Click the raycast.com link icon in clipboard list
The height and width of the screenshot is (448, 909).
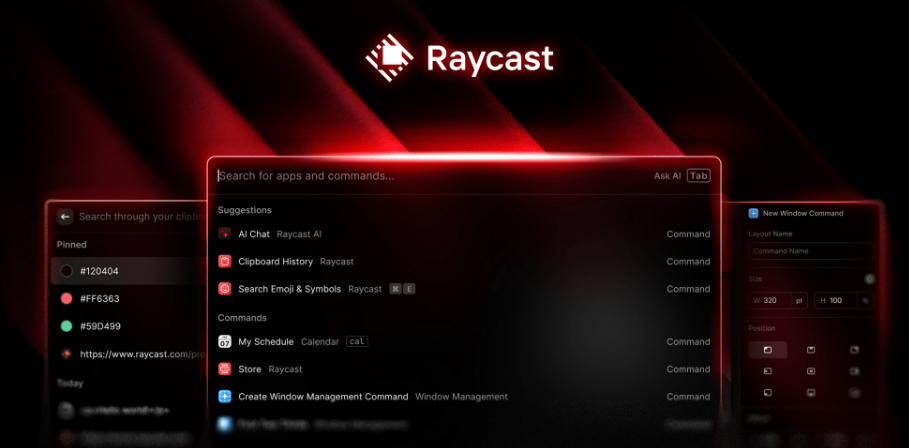coord(67,354)
